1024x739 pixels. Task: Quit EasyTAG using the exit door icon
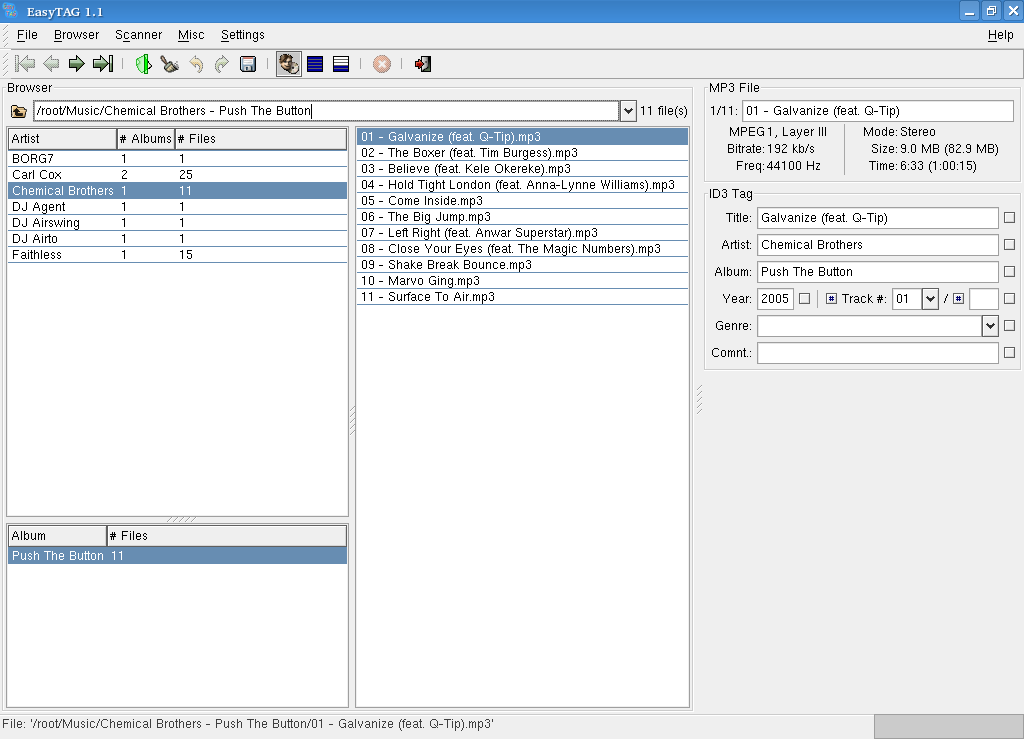[x=423, y=64]
